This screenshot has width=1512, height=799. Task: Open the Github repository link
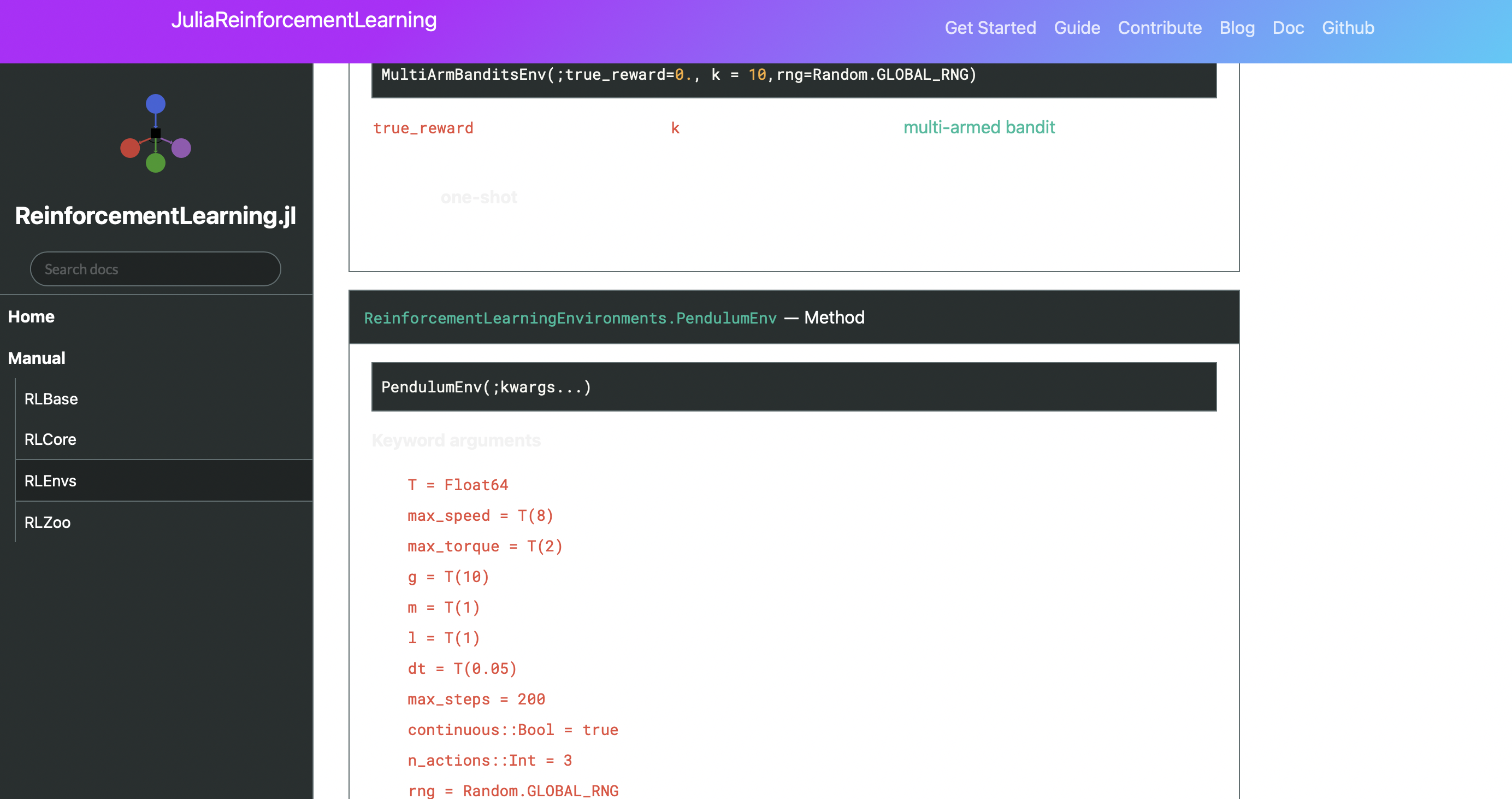tap(1348, 27)
